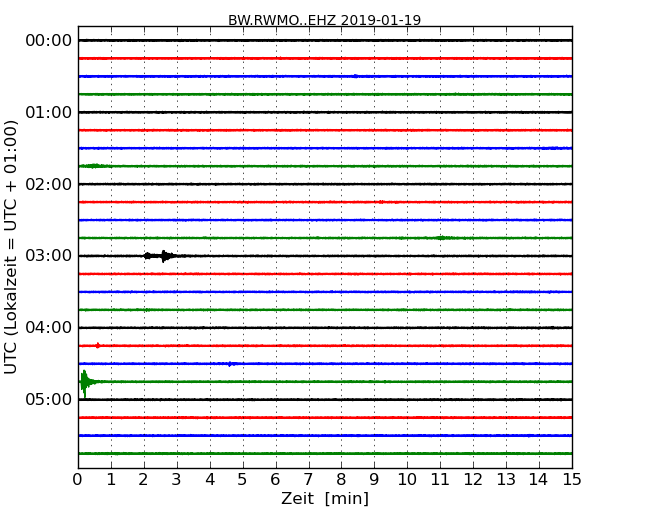
Task: Click the 7 minute tick label
Action: 308,479
